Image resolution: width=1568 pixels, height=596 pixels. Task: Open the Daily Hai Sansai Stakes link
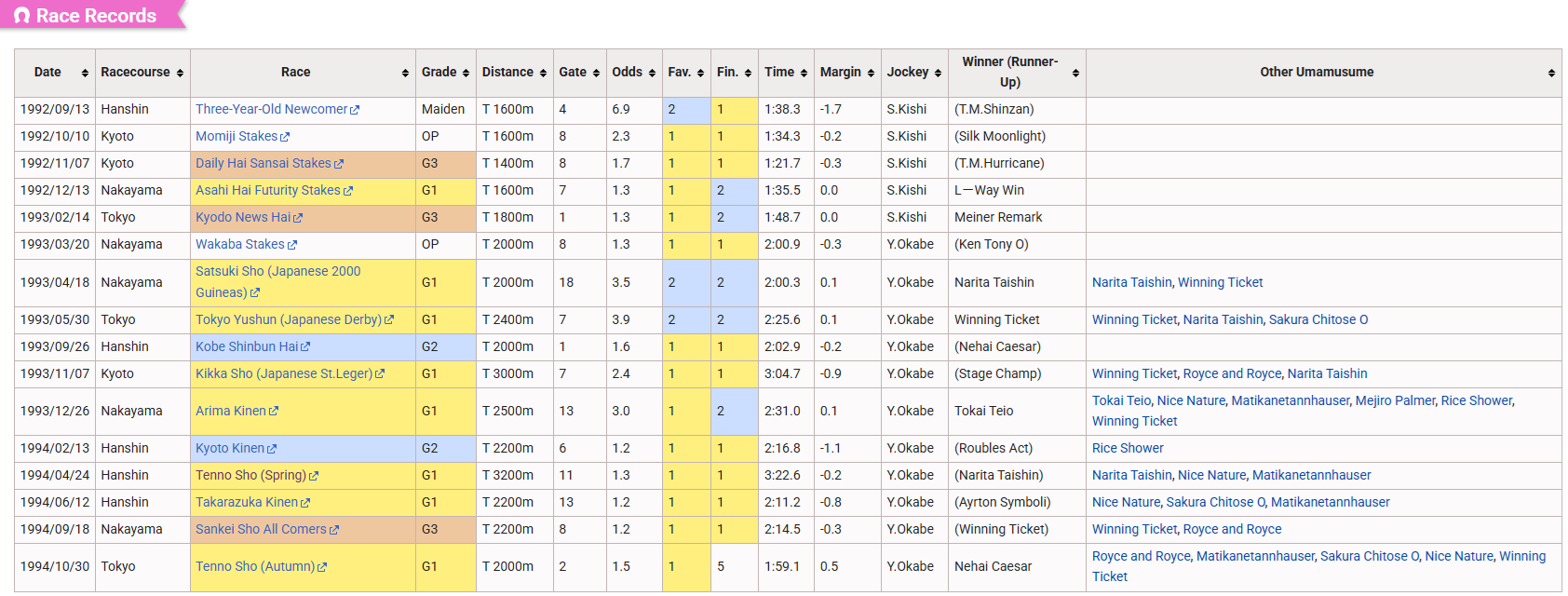click(x=264, y=163)
